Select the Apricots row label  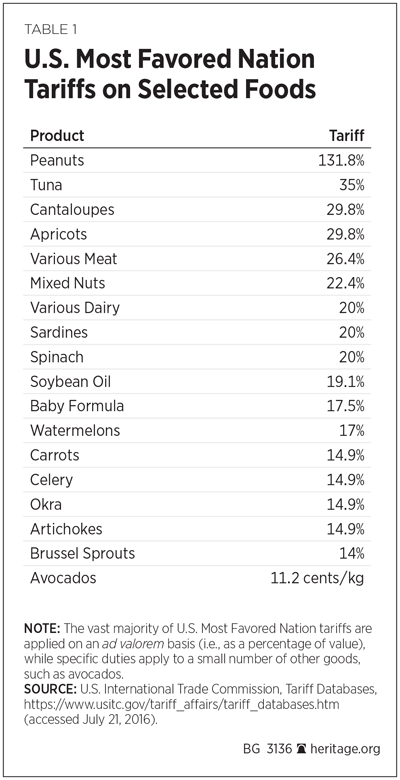(x=58, y=234)
